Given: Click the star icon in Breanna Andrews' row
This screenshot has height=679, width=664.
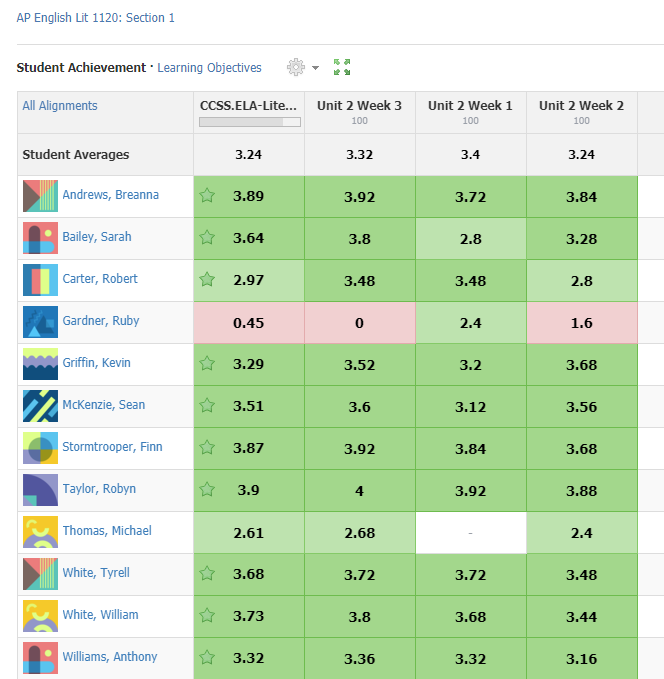Looking at the screenshot, I should pyautogui.click(x=208, y=195).
